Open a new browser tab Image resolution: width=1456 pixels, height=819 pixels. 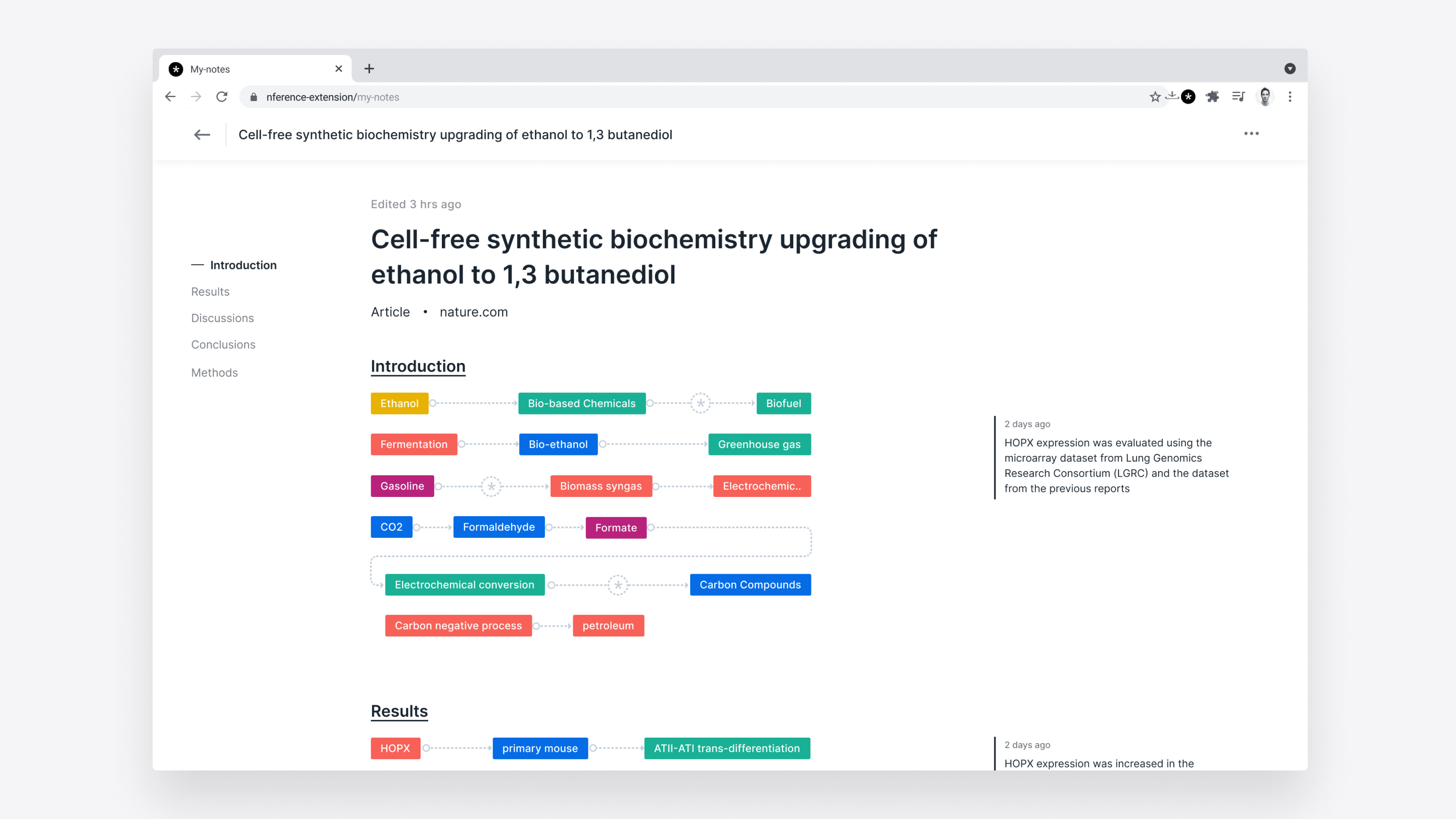pos(369,68)
